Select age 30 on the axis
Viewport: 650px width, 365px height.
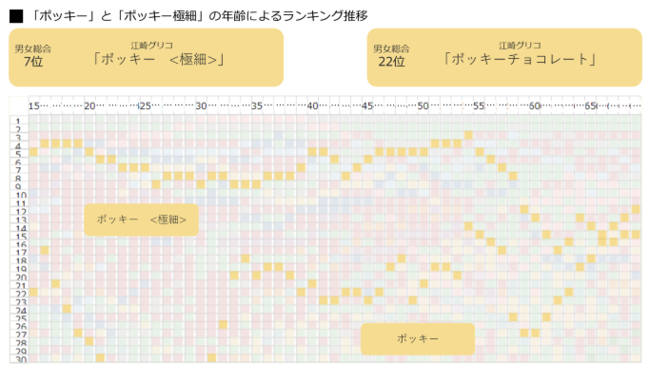point(201,106)
